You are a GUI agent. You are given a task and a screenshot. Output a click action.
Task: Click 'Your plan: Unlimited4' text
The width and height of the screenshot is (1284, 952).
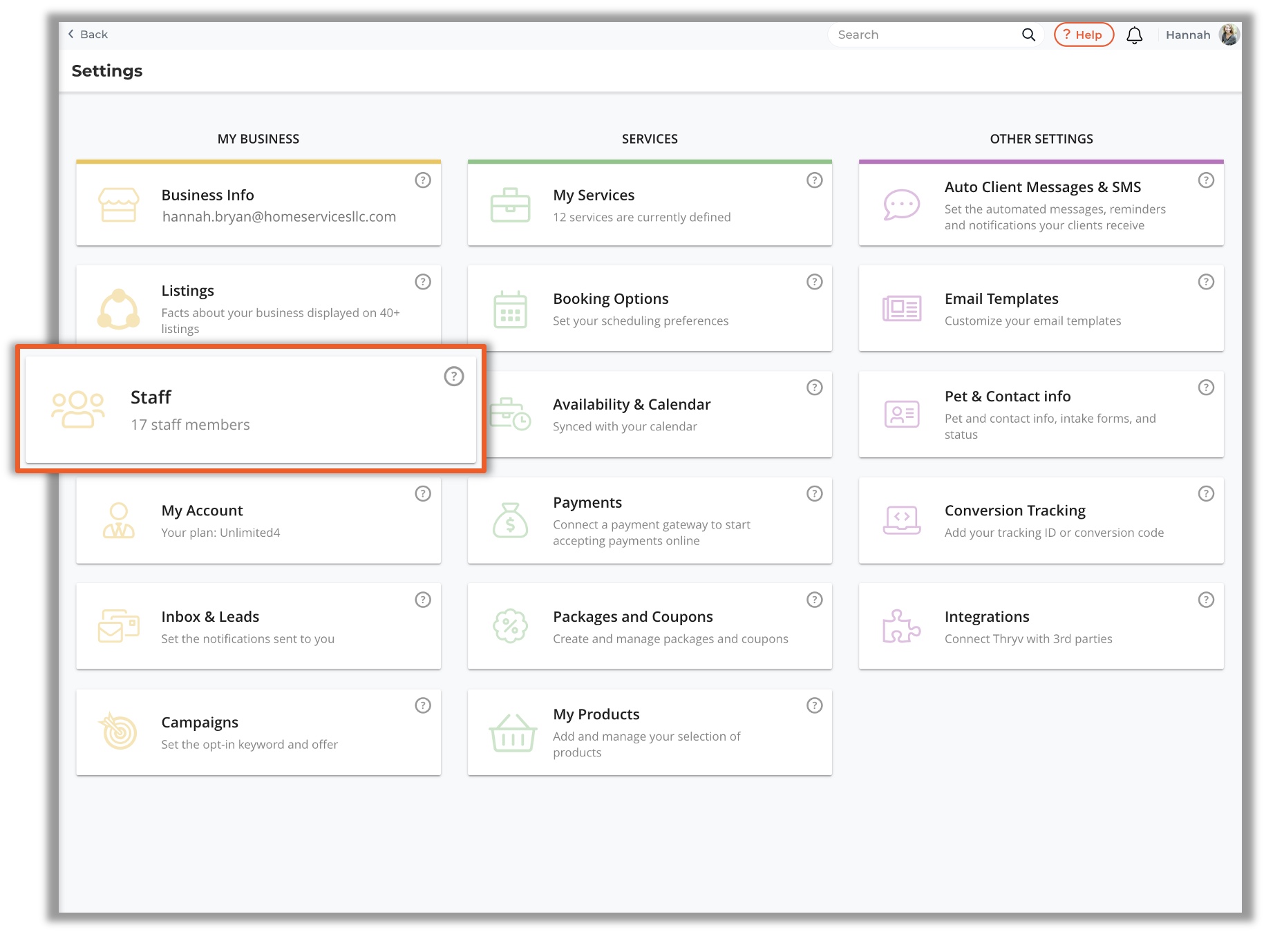(220, 533)
